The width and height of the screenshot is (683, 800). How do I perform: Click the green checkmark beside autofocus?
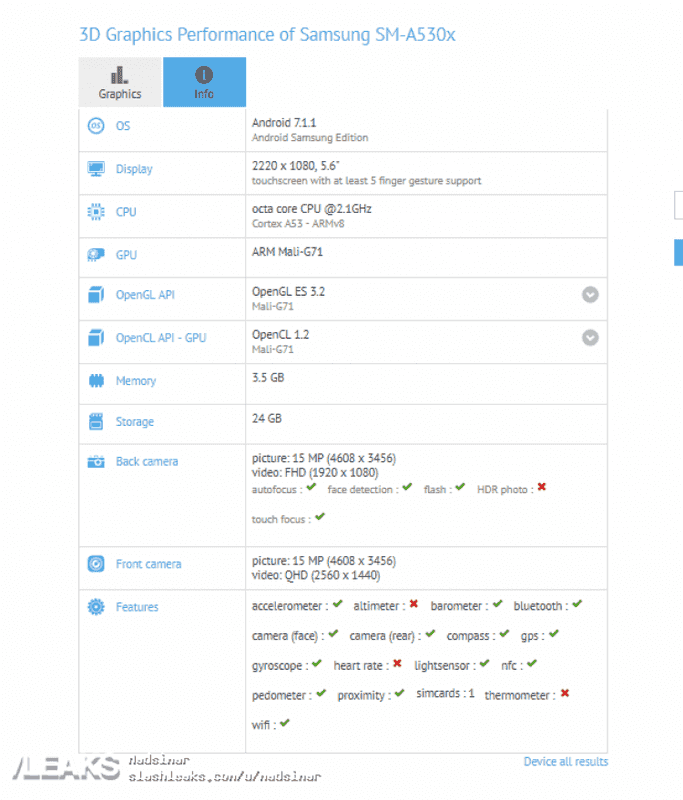[311, 487]
